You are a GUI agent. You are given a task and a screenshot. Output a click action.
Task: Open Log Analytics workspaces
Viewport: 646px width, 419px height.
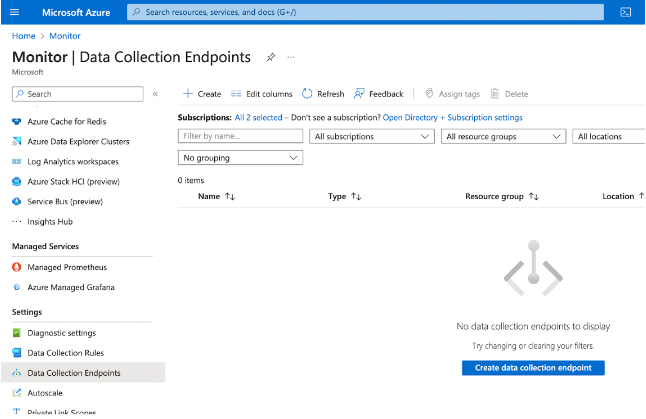coord(73,162)
